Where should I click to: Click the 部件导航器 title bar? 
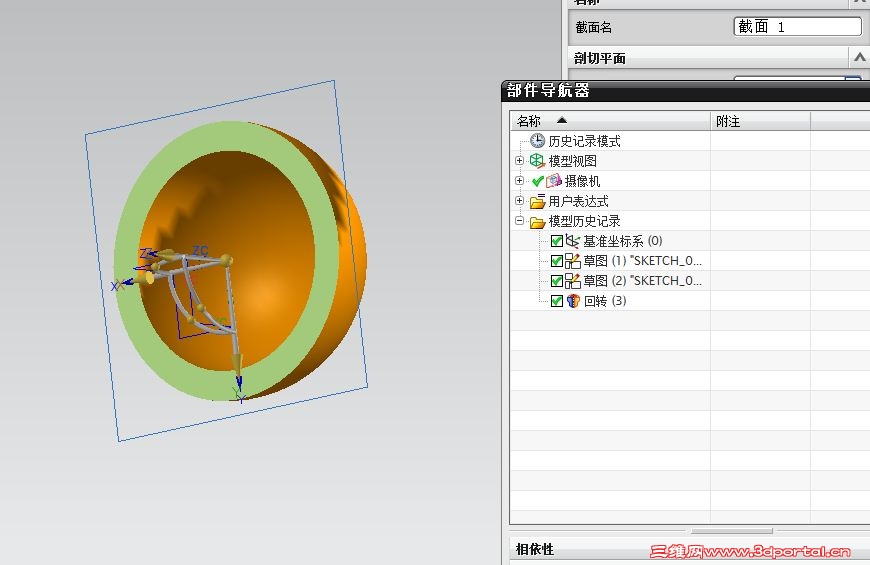(685, 90)
